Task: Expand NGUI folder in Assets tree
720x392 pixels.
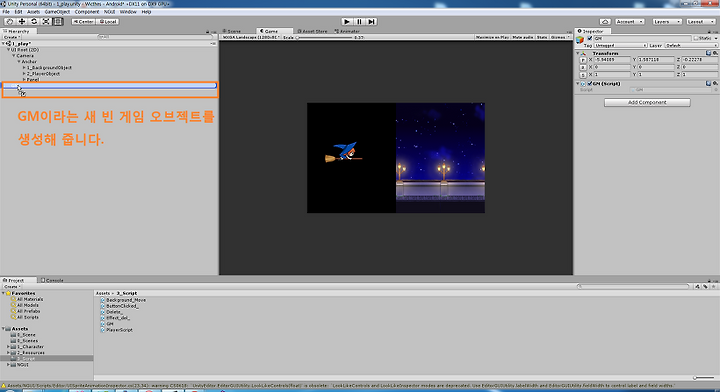Action: [8, 364]
